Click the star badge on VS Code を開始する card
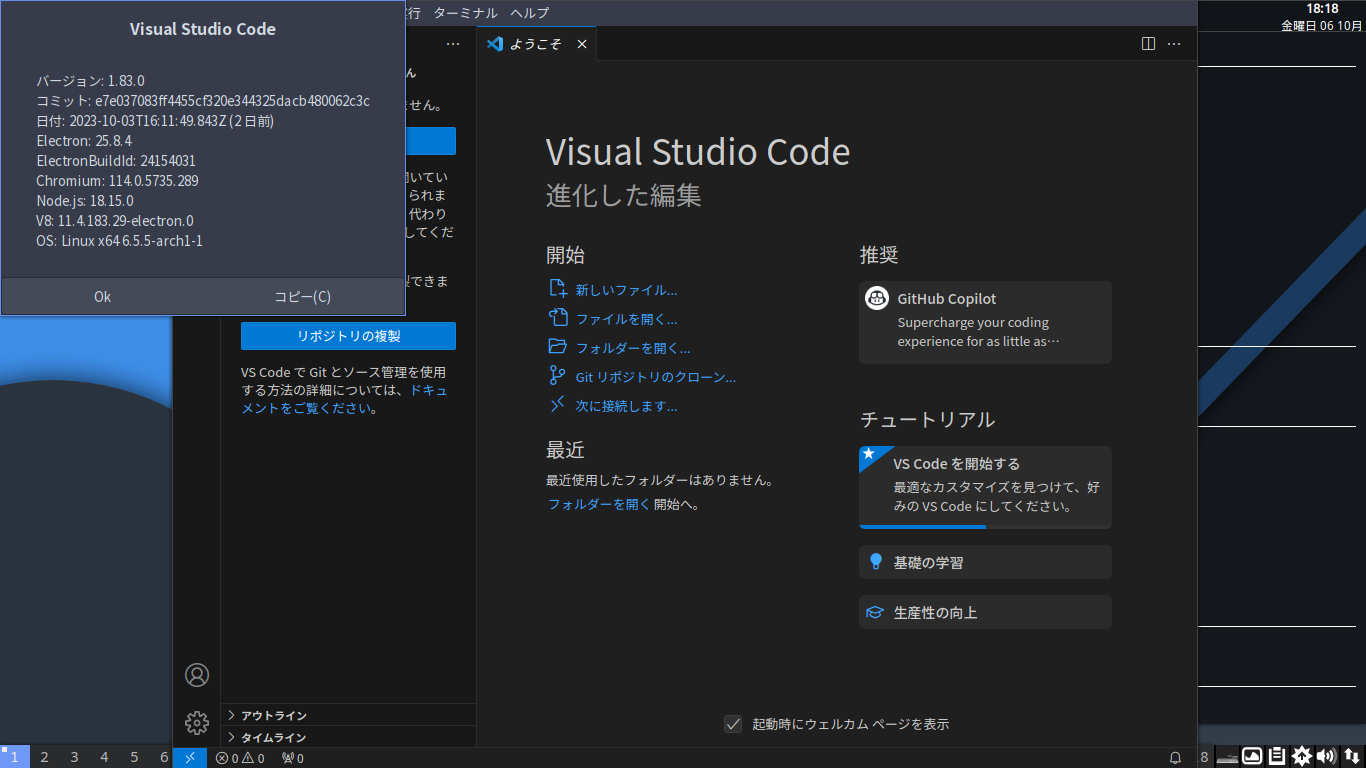 [x=869, y=454]
